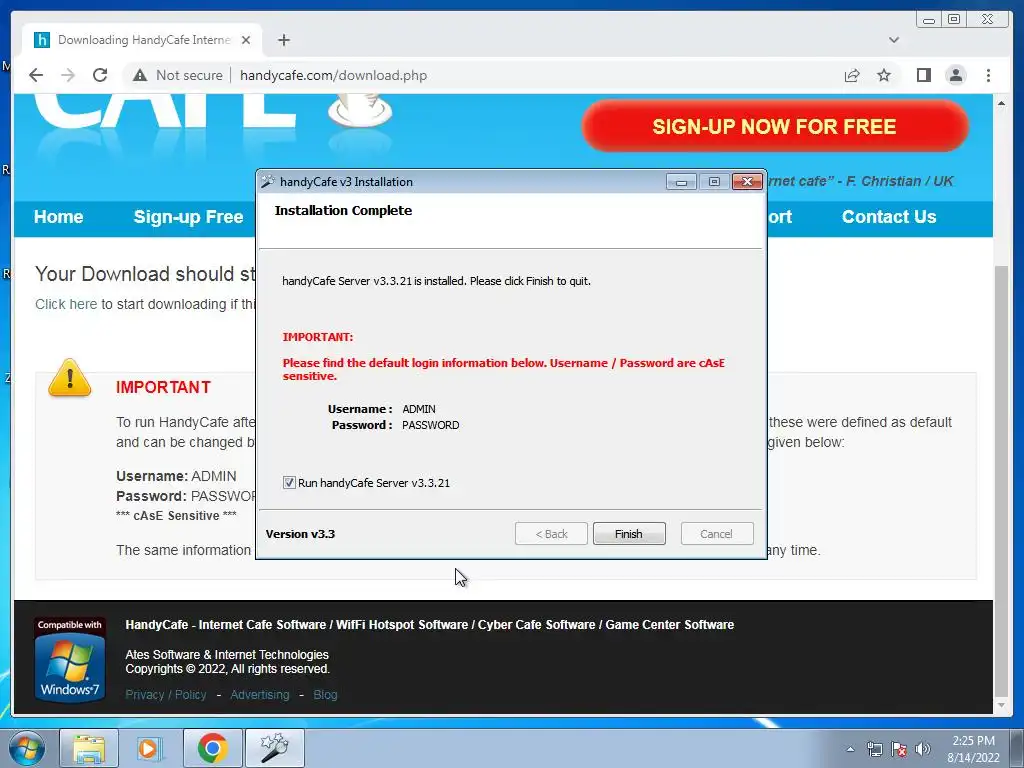The height and width of the screenshot is (768, 1024).
Task: Close the Downloading HandyCafe tab
Action: (x=246, y=40)
